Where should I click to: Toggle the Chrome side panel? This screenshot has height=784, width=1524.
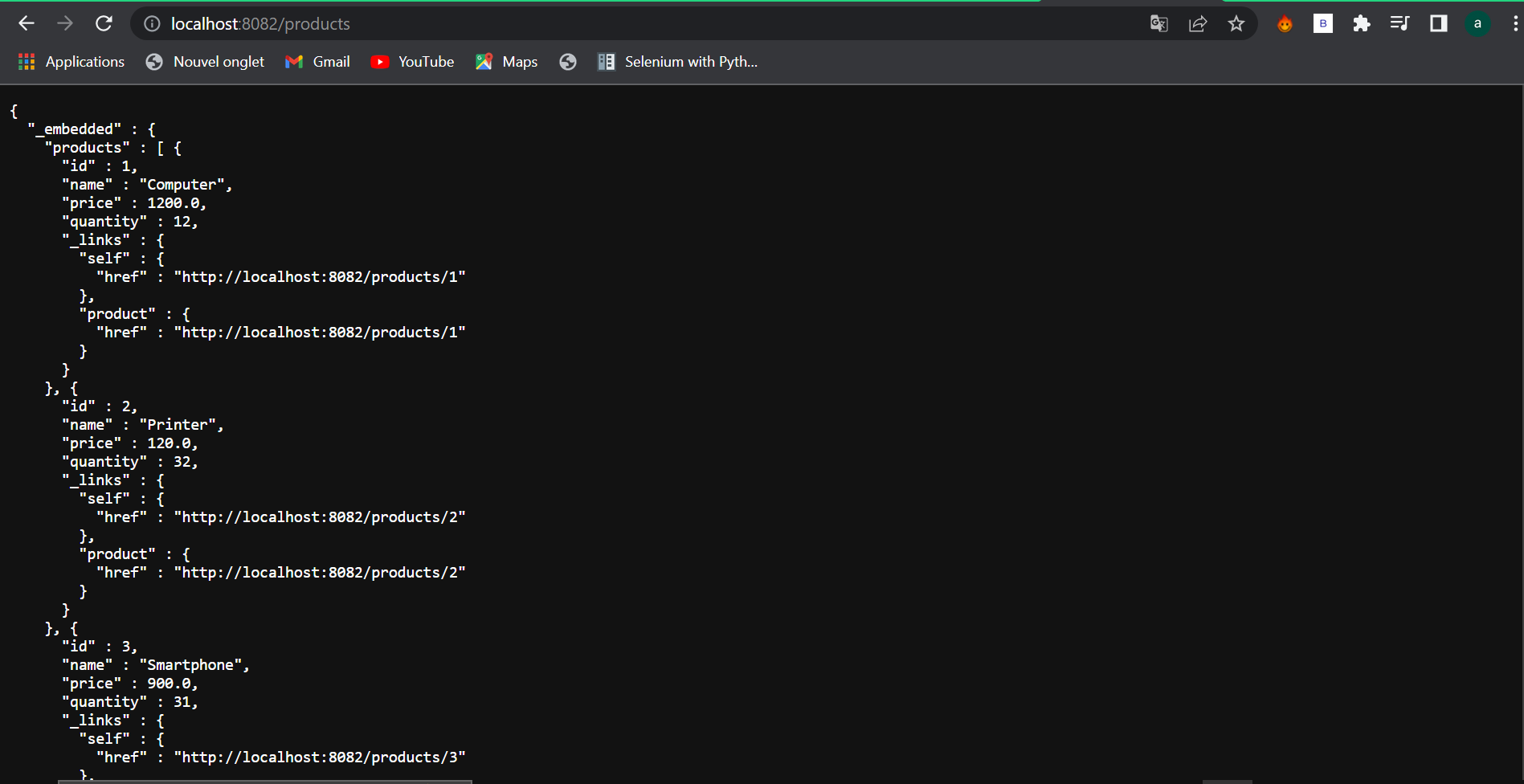1437,23
